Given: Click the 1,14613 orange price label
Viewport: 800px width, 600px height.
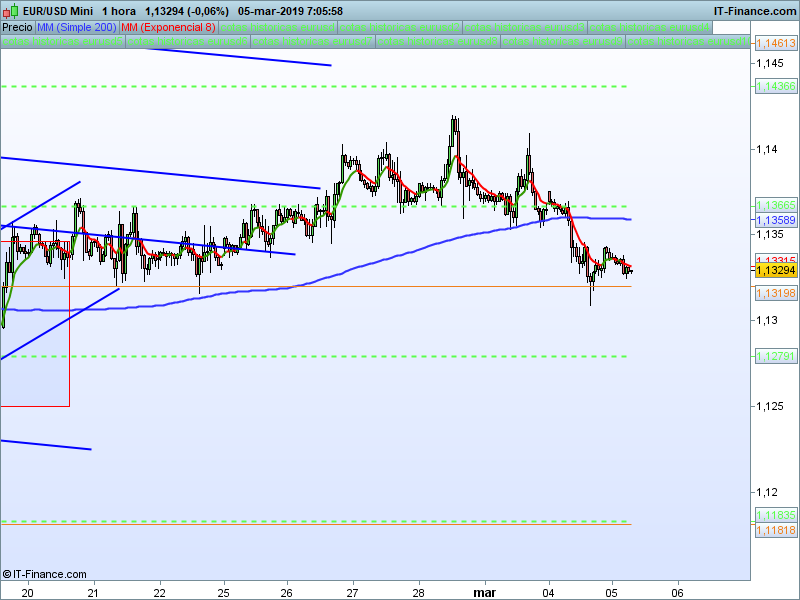Looking at the screenshot, I should pyautogui.click(x=776, y=43).
